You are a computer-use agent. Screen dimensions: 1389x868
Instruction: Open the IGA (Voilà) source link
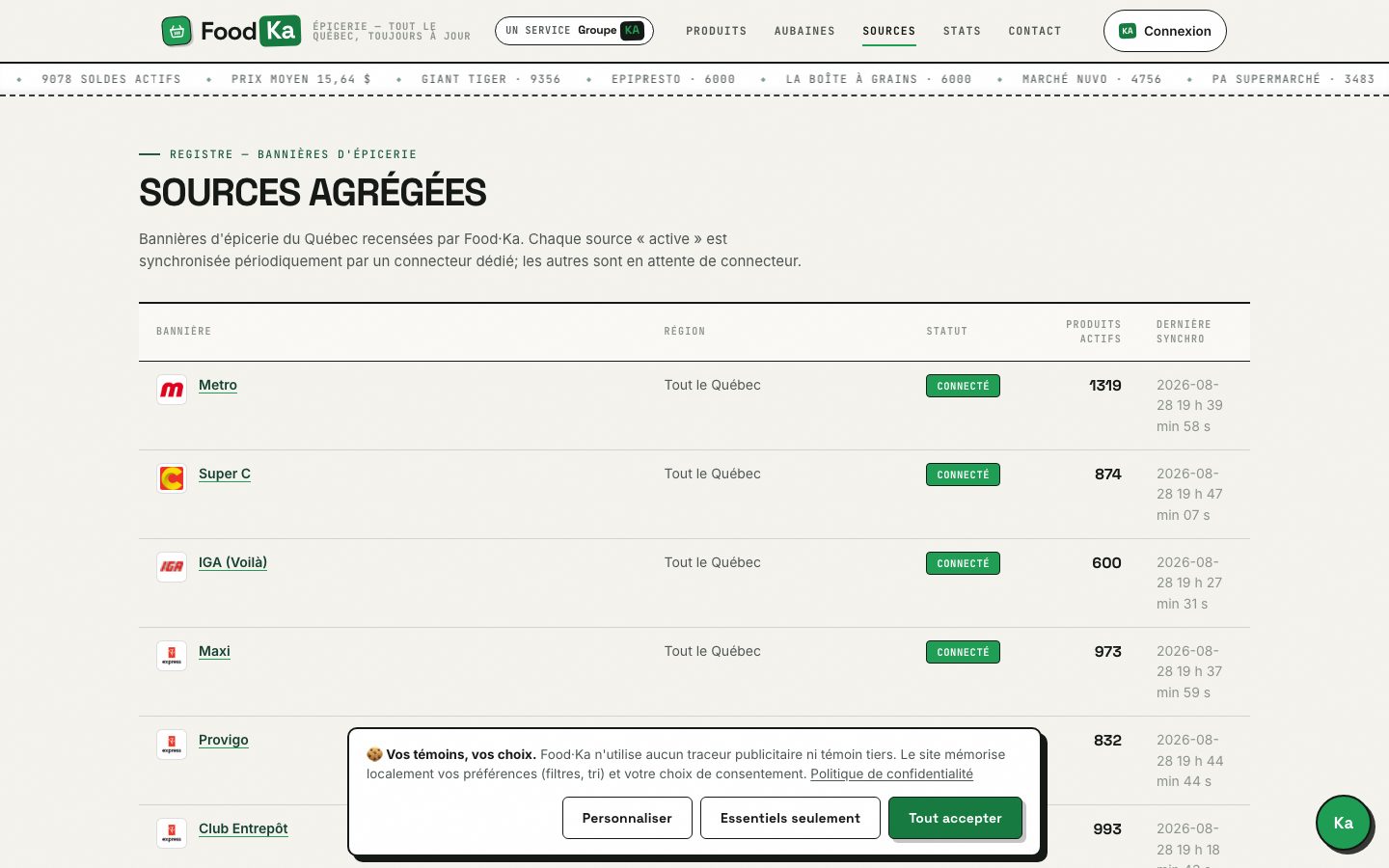click(x=232, y=562)
